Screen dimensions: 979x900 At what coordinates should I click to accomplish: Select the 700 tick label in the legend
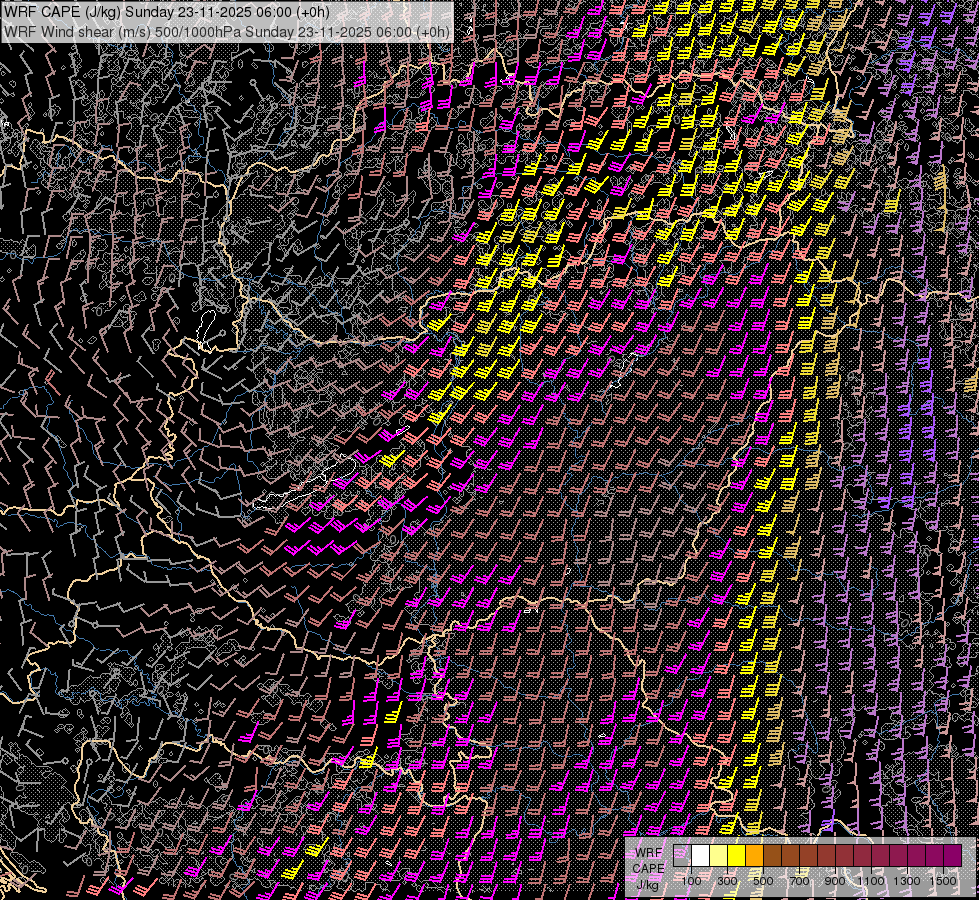(800, 881)
